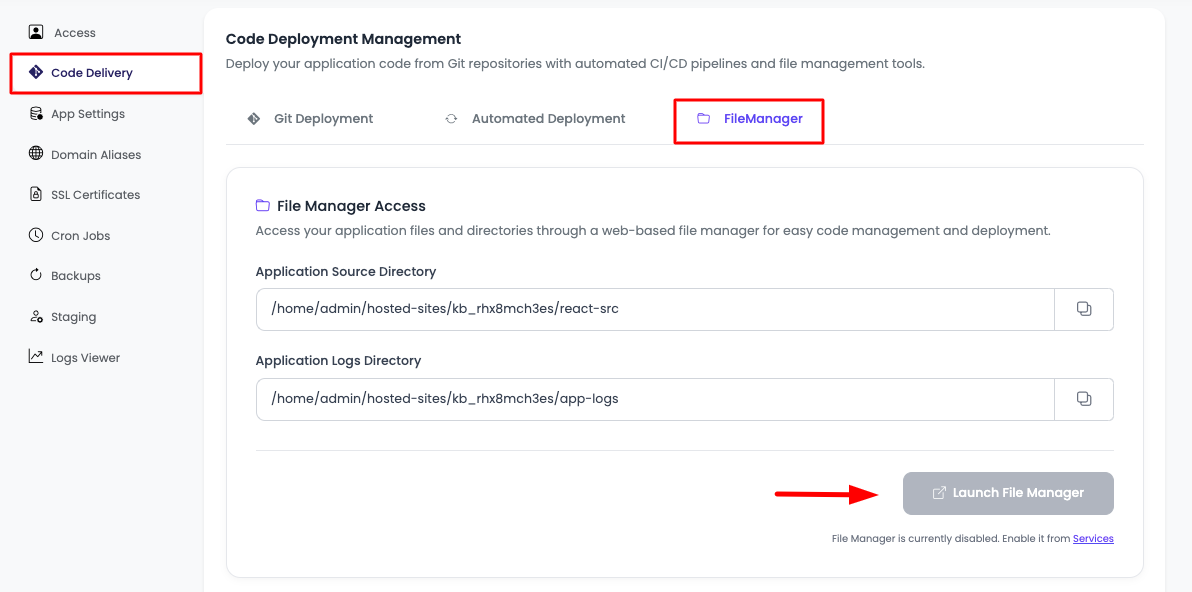This screenshot has width=1192, height=592.
Task: Copy the application source directory path
Action: tap(1084, 309)
